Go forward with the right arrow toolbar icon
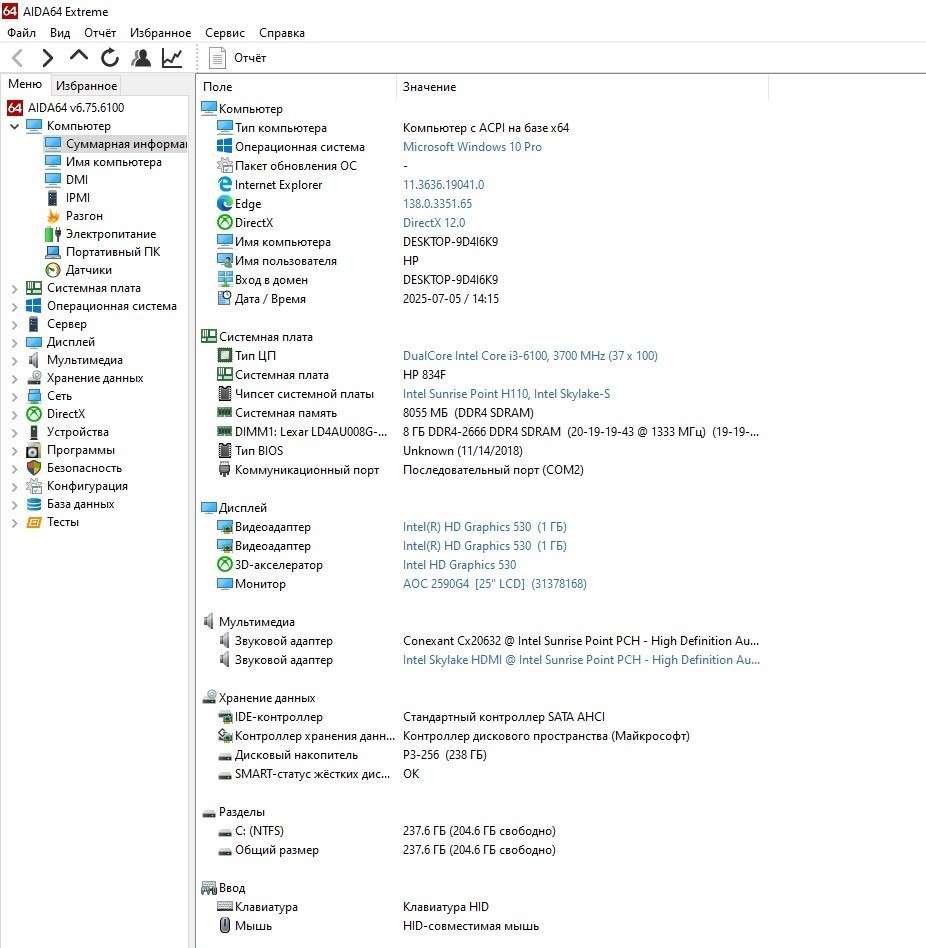The height and width of the screenshot is (948, 926). click(48, 58)
